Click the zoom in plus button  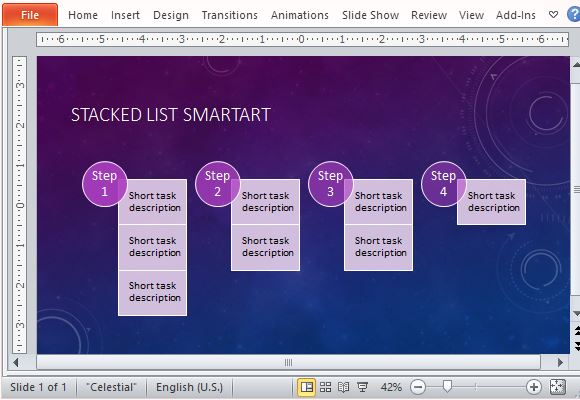point(533,387)
